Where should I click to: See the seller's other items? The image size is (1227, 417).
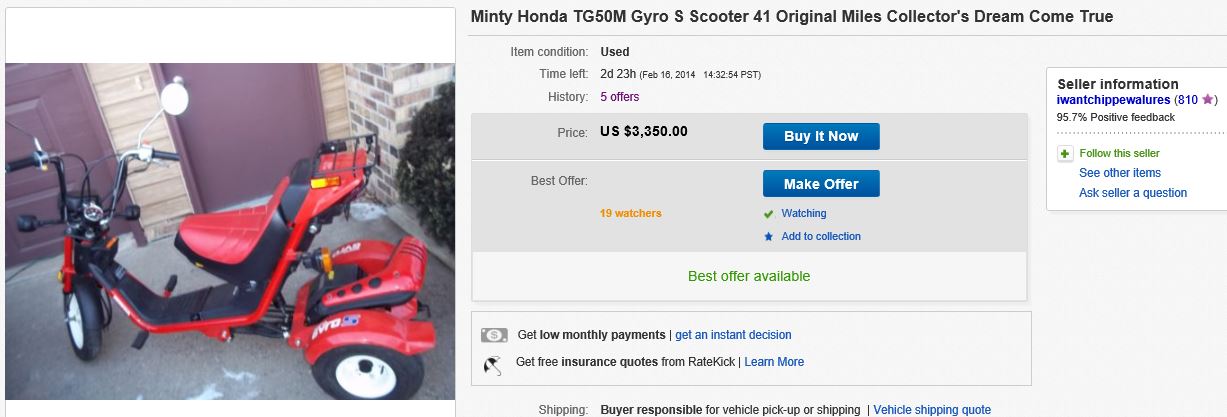tap(1119, 173)
